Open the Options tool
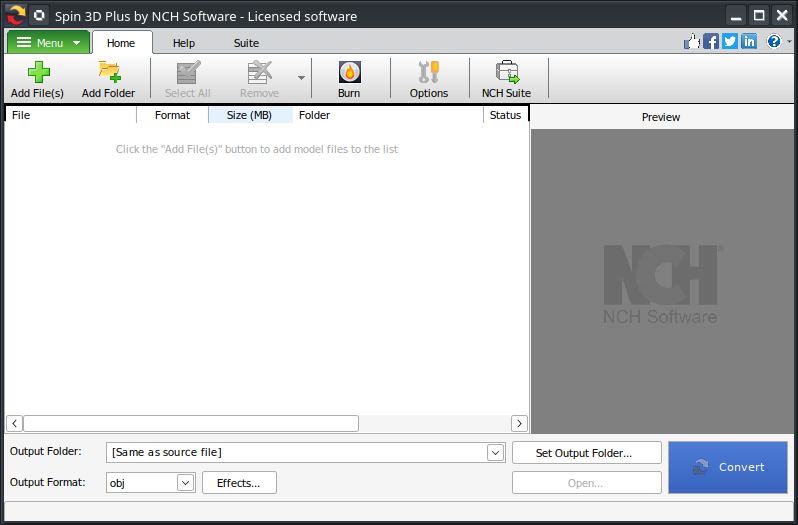Screen dimensions: 798x525 tap(429, 79)
